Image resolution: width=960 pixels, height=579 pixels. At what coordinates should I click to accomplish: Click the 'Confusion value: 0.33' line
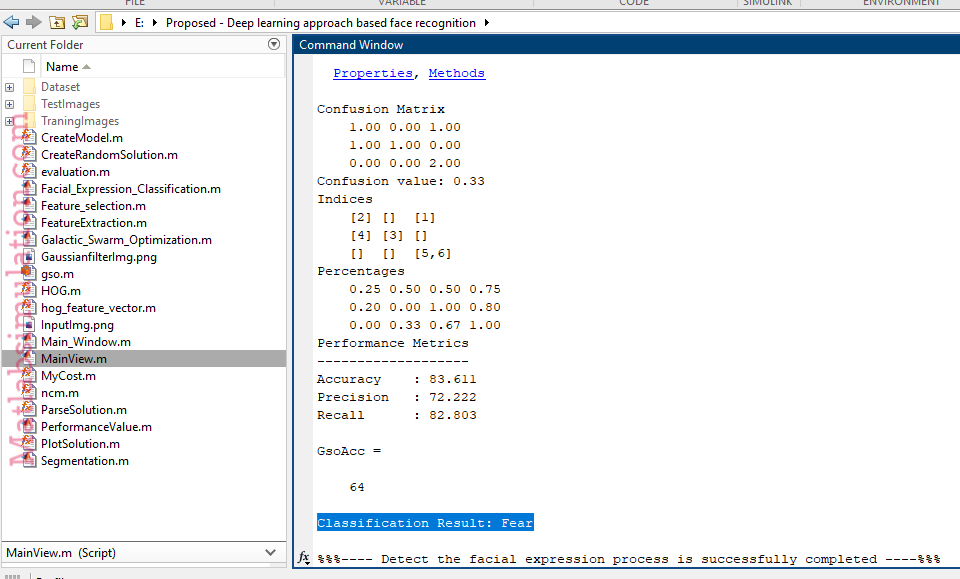pos(400,181)
